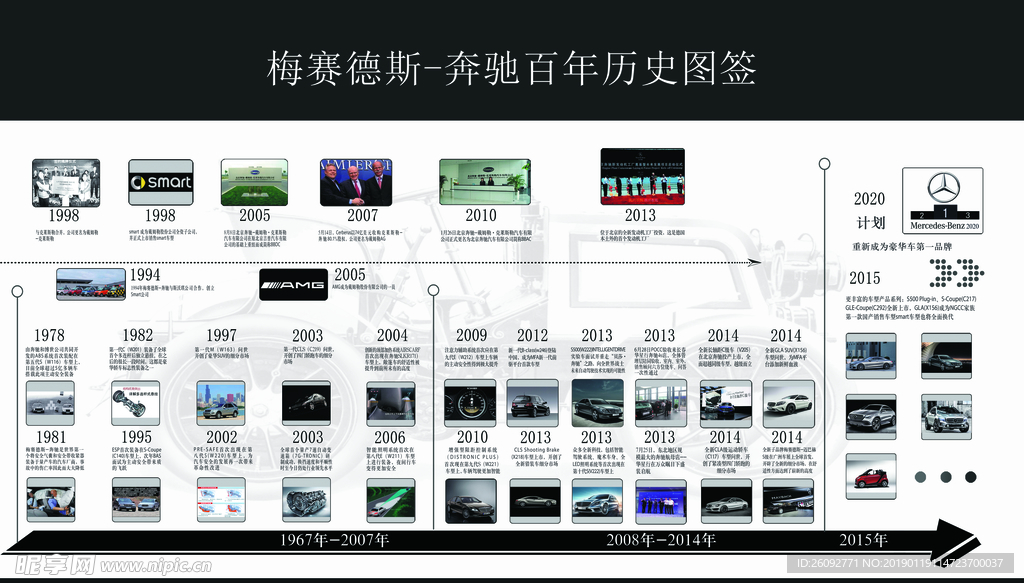
Task: Open the 1998 group photo holding a signboard
Action: 66,183
